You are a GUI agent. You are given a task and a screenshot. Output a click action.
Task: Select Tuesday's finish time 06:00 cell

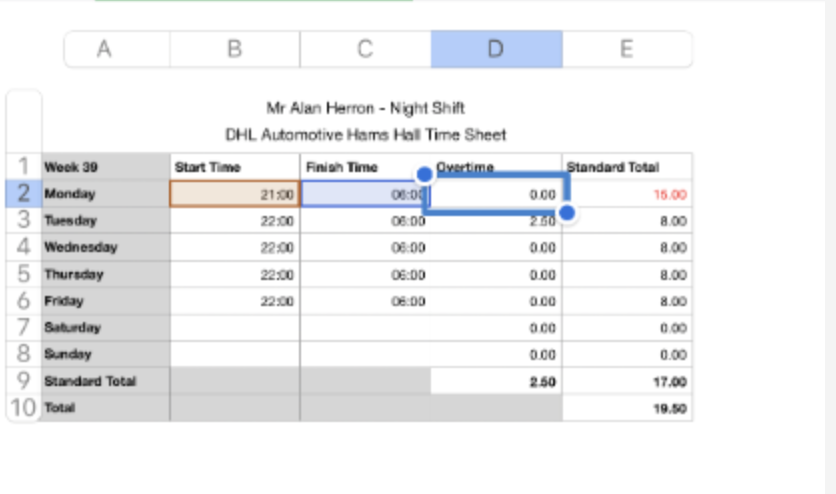tap(365, 221)
